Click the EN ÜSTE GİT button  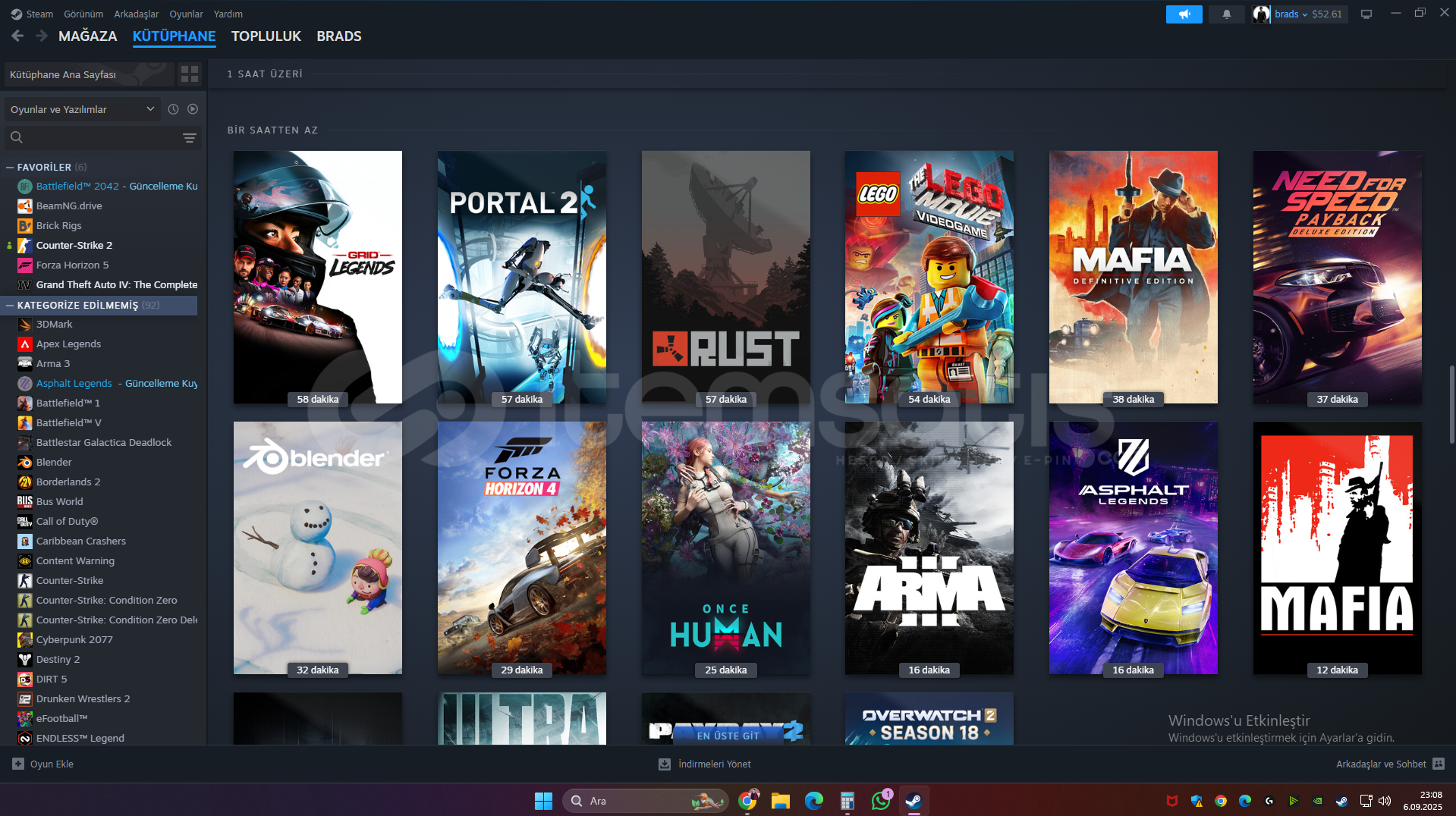point(728,736)
